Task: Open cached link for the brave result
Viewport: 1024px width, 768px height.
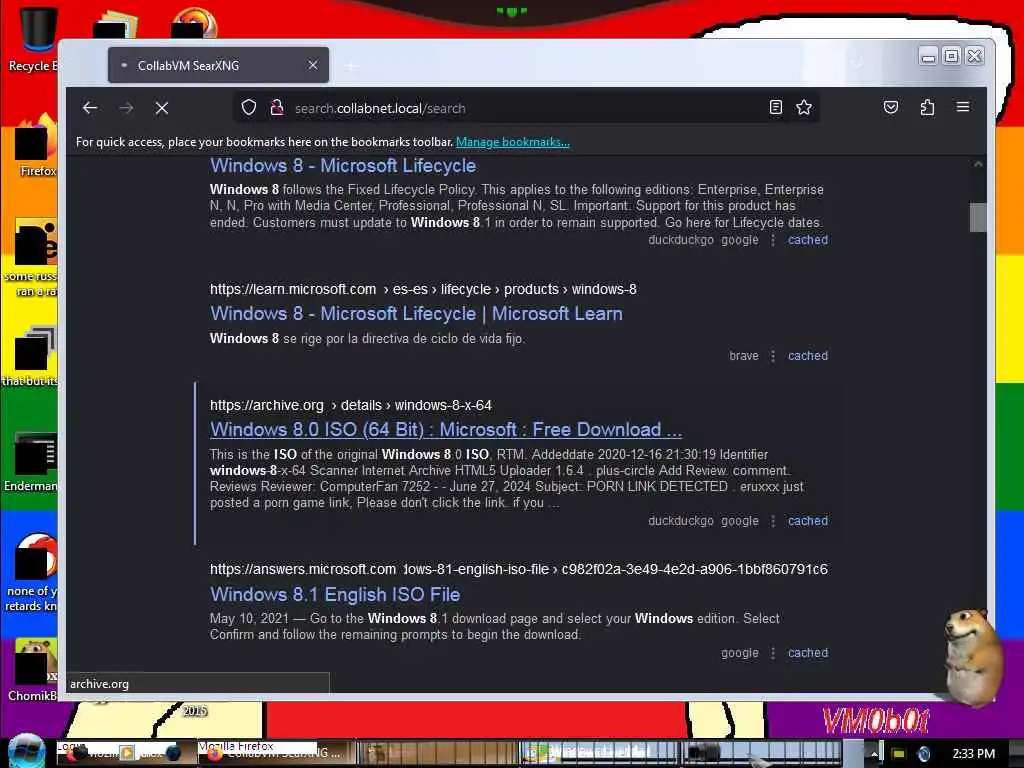Action: pos(808,356)
